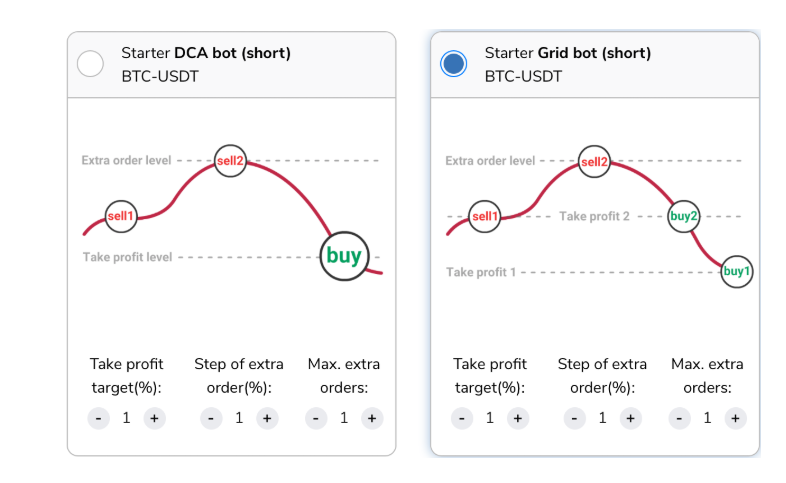Decrease Grid bot step of extra order
Screen dimensions: 786x483
pyautogui.click(x=575, y=418)
